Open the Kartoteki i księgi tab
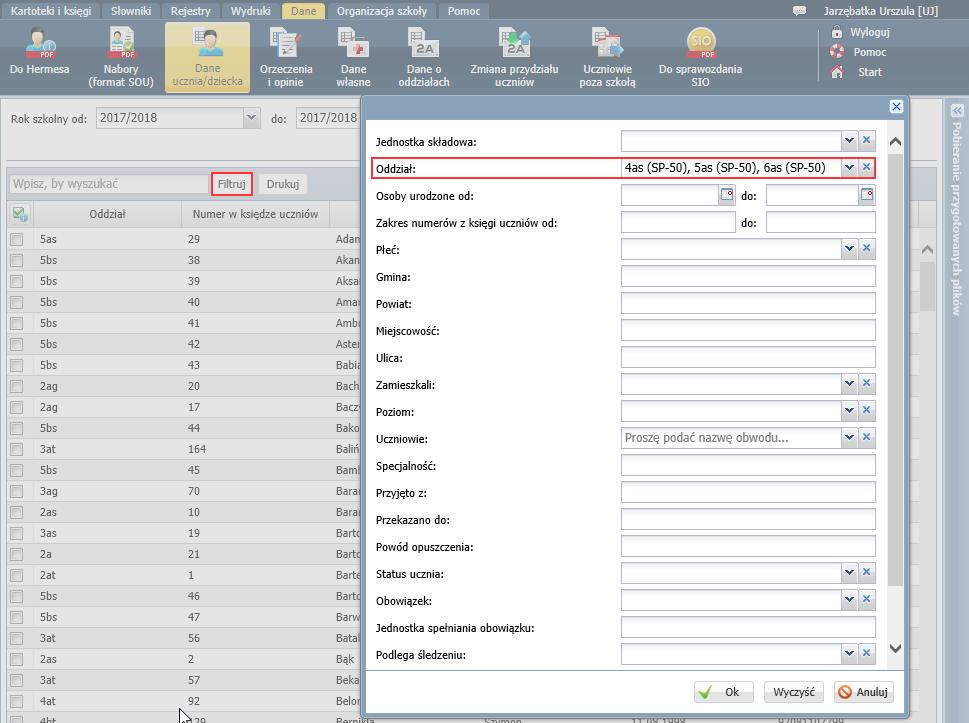 click(51, 11)
